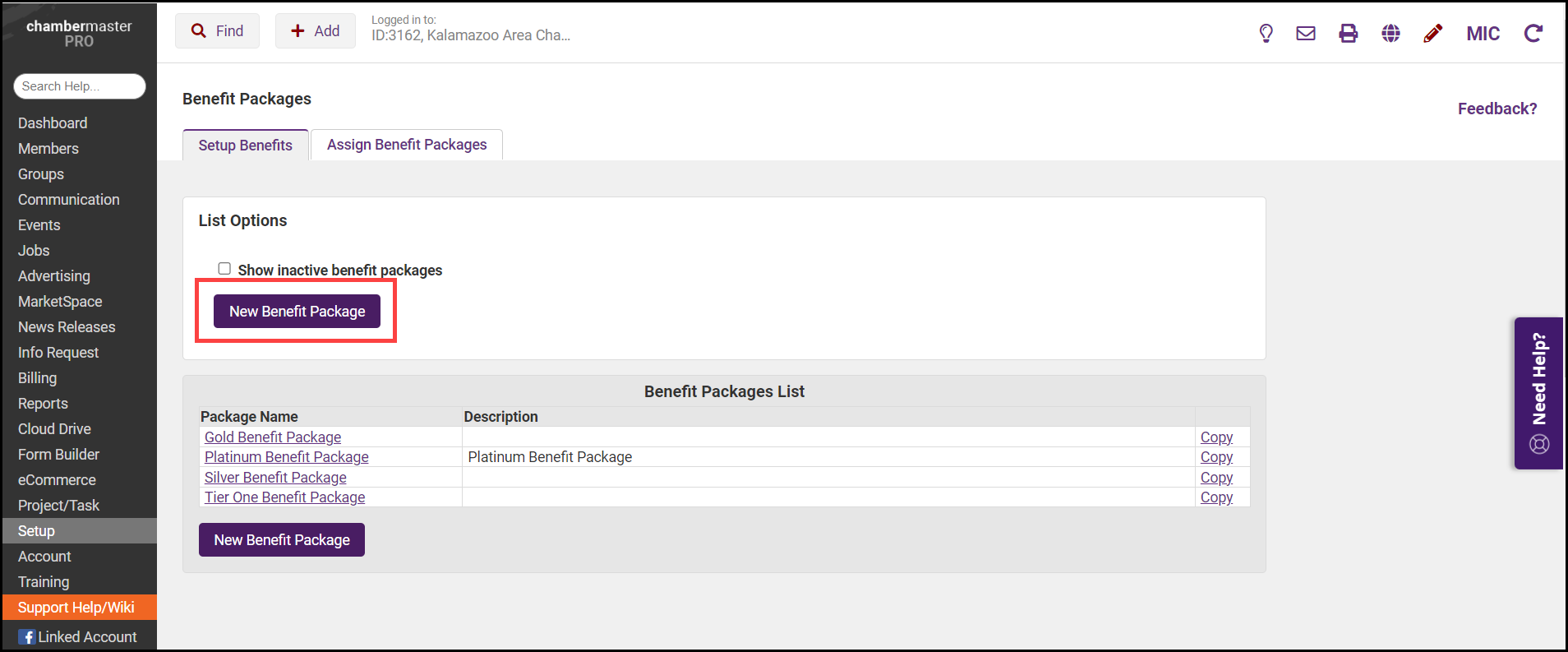Image resolution: width=1568 pixels, height=652 pixels.
Task: Click the Add button with plus
Action: tap(315, 31)
